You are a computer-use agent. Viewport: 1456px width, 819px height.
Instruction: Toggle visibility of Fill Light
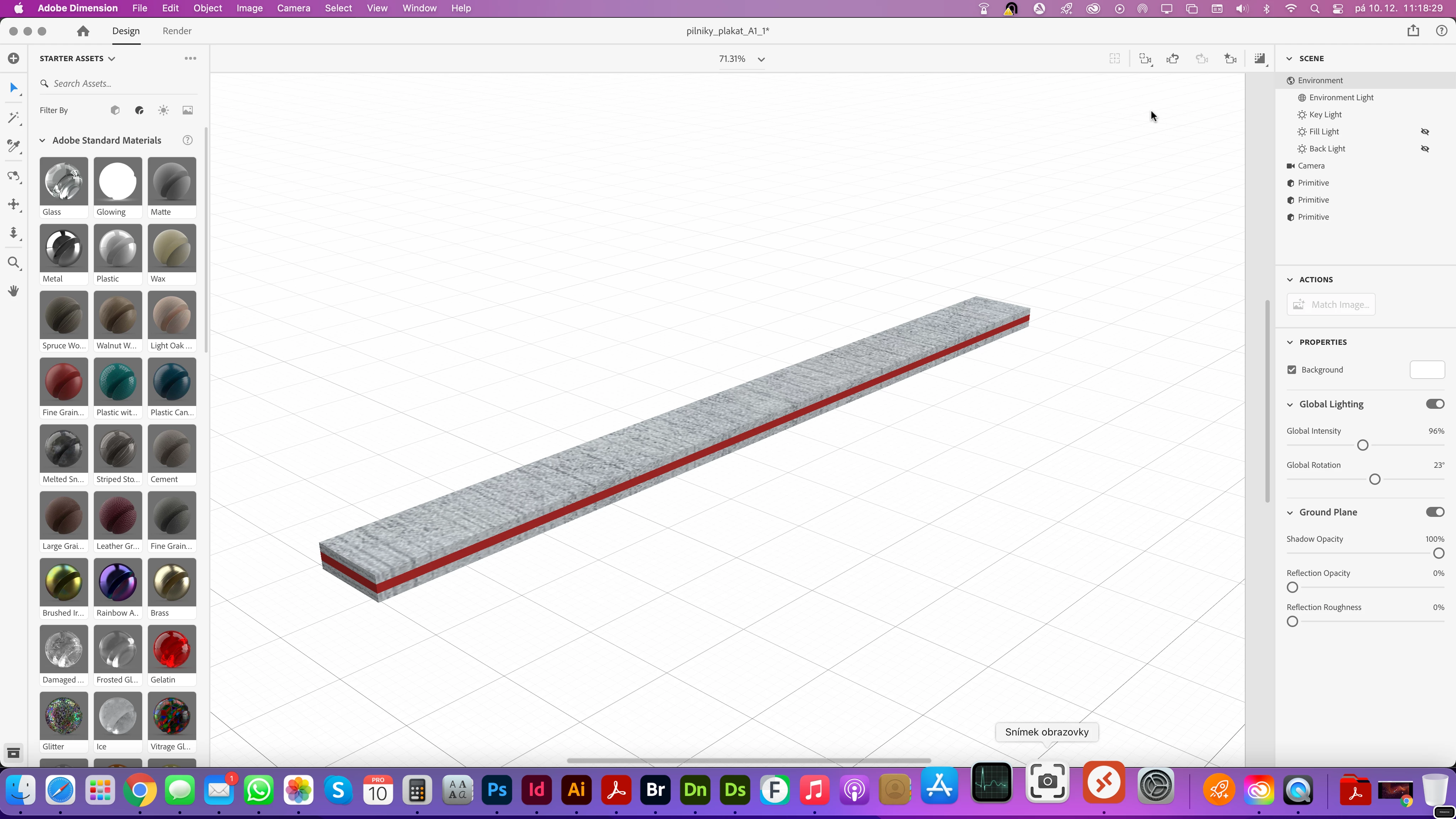point(1425,132)
